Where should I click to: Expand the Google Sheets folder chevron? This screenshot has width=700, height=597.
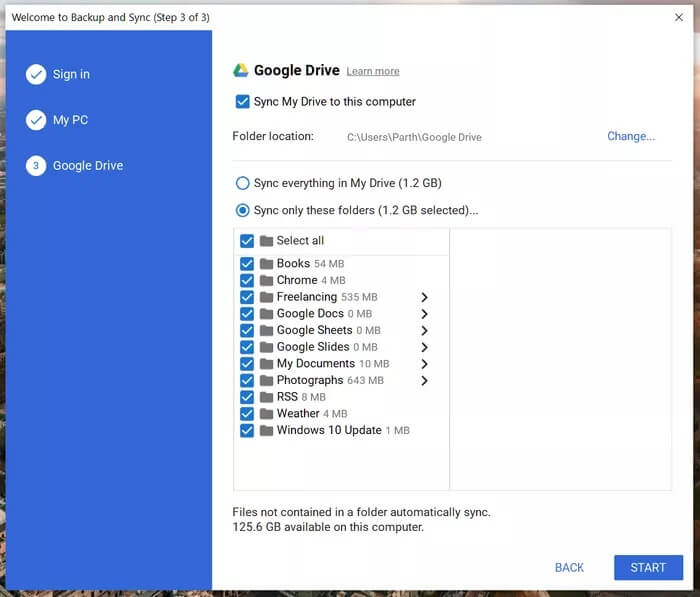pyautogui.click(x=424, y=330)
